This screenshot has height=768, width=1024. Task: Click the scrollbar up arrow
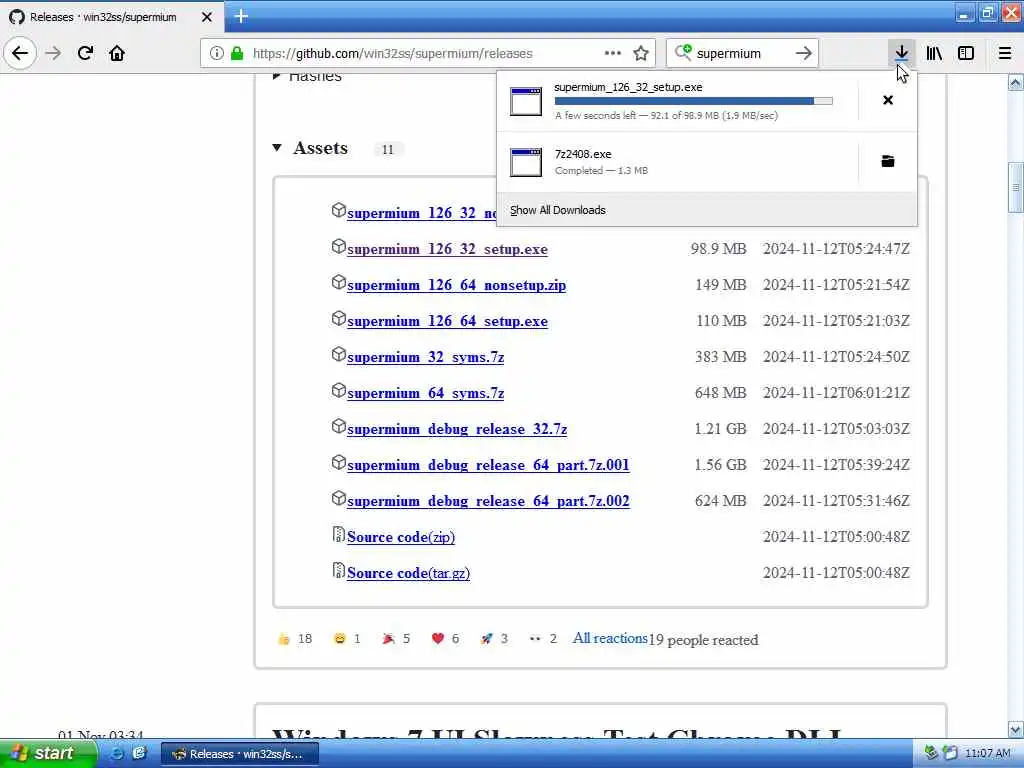click(x=1016, y=82)
